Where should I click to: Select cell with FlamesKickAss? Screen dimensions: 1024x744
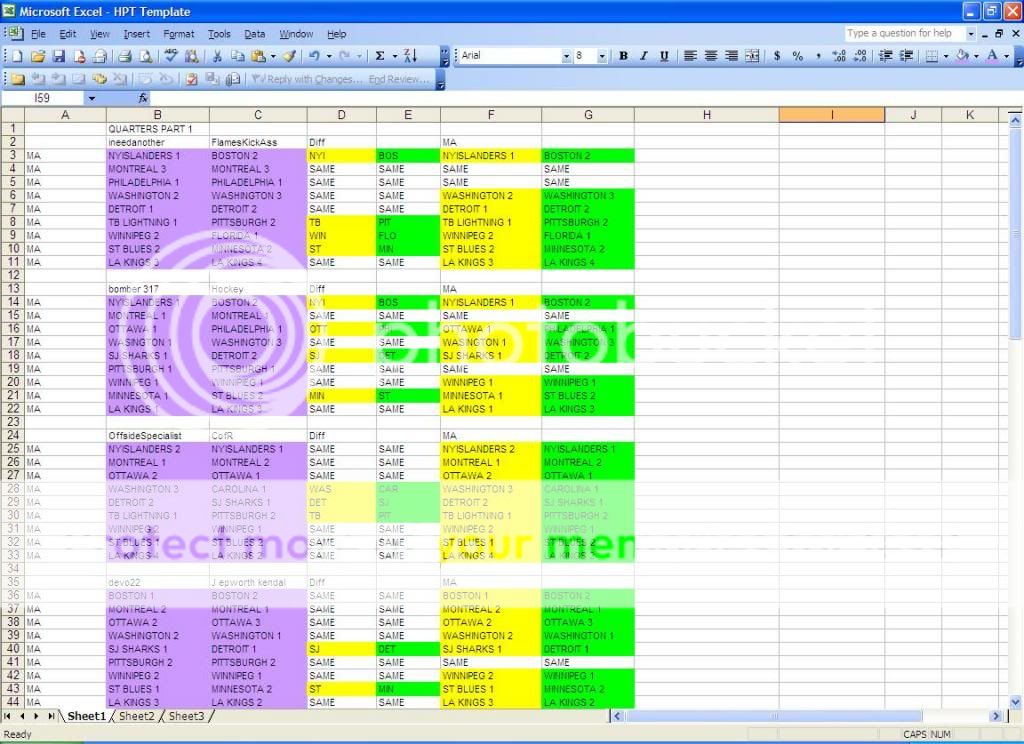coord(258,142)
